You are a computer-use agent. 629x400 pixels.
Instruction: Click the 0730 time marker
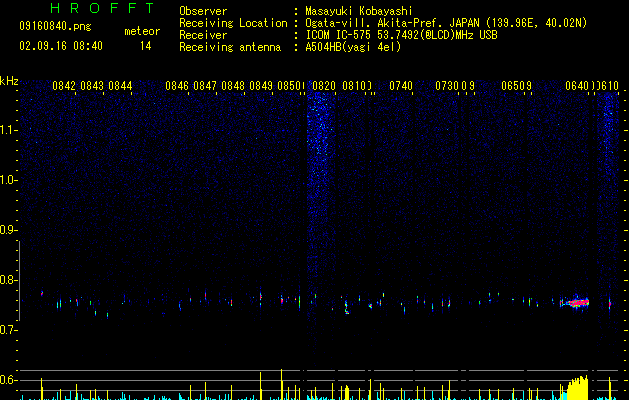click(x=447, y=86)
